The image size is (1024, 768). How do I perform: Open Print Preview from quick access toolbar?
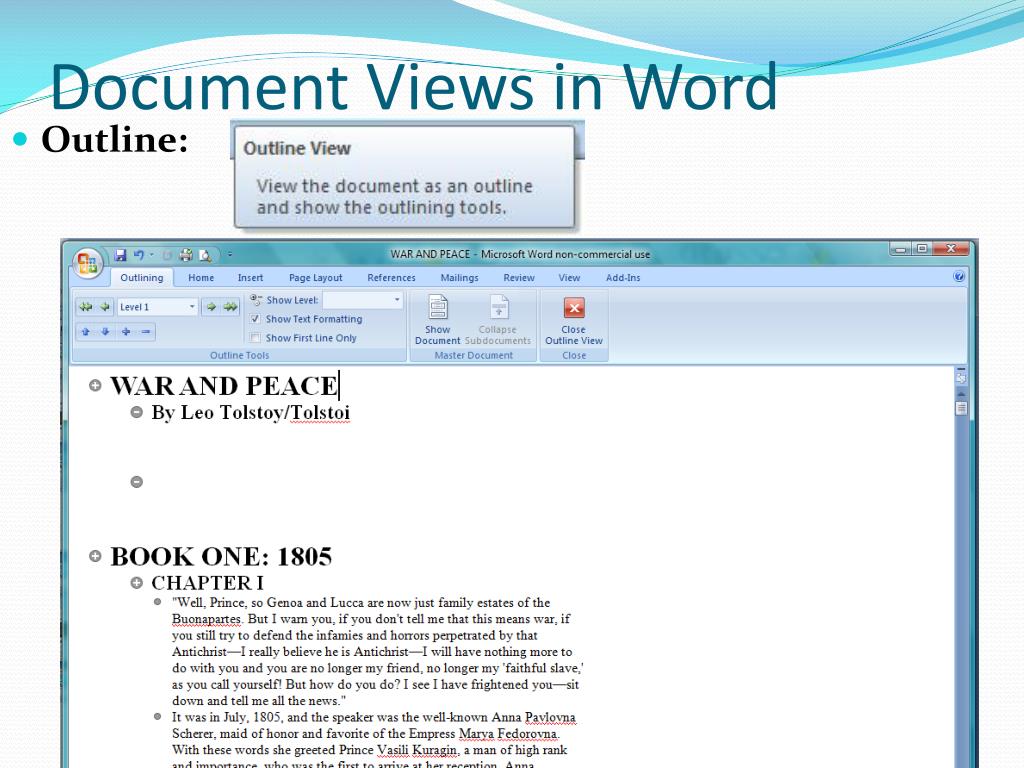205,255
